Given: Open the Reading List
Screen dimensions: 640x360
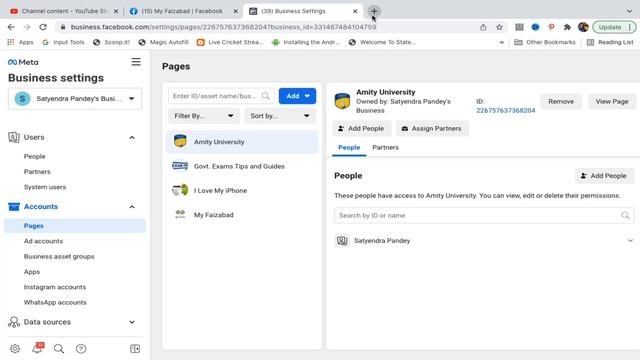Looking at the screenshot, I should pyautogui.click(x=610, y=42).
